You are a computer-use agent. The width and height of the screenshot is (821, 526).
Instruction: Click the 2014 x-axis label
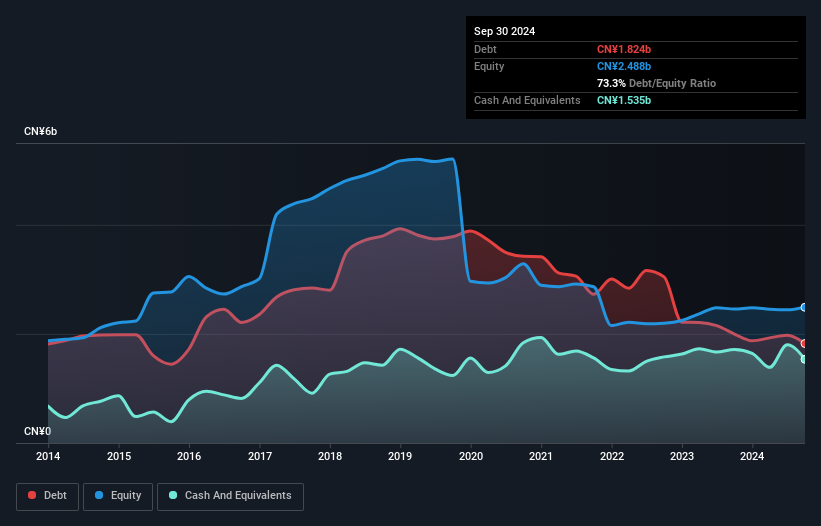click(x=48, y=456)
